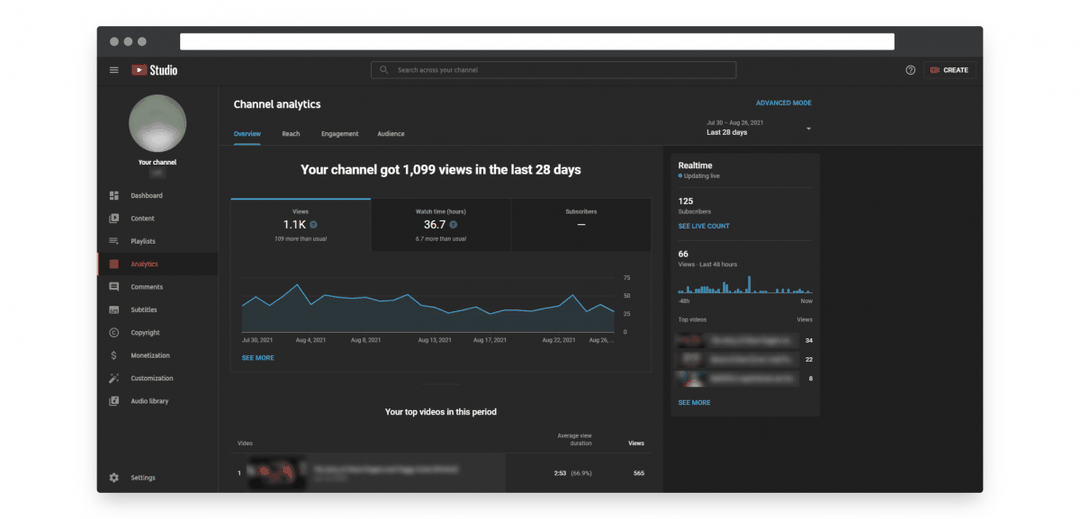Click the Average view duration header
This screenshot has width=1080, height=519.
[x=574, y=439]
